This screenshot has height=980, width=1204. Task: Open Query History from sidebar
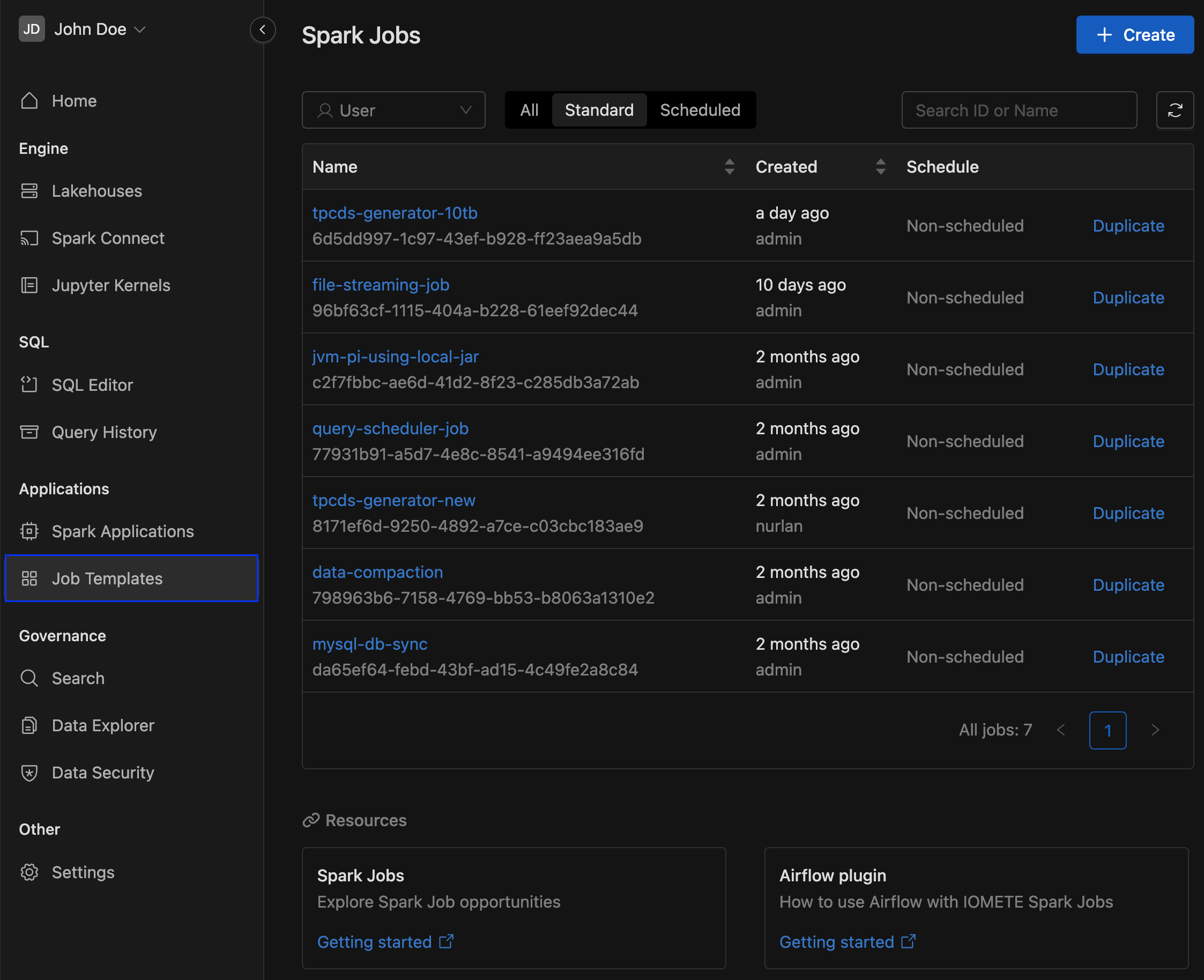click(104, 431)
